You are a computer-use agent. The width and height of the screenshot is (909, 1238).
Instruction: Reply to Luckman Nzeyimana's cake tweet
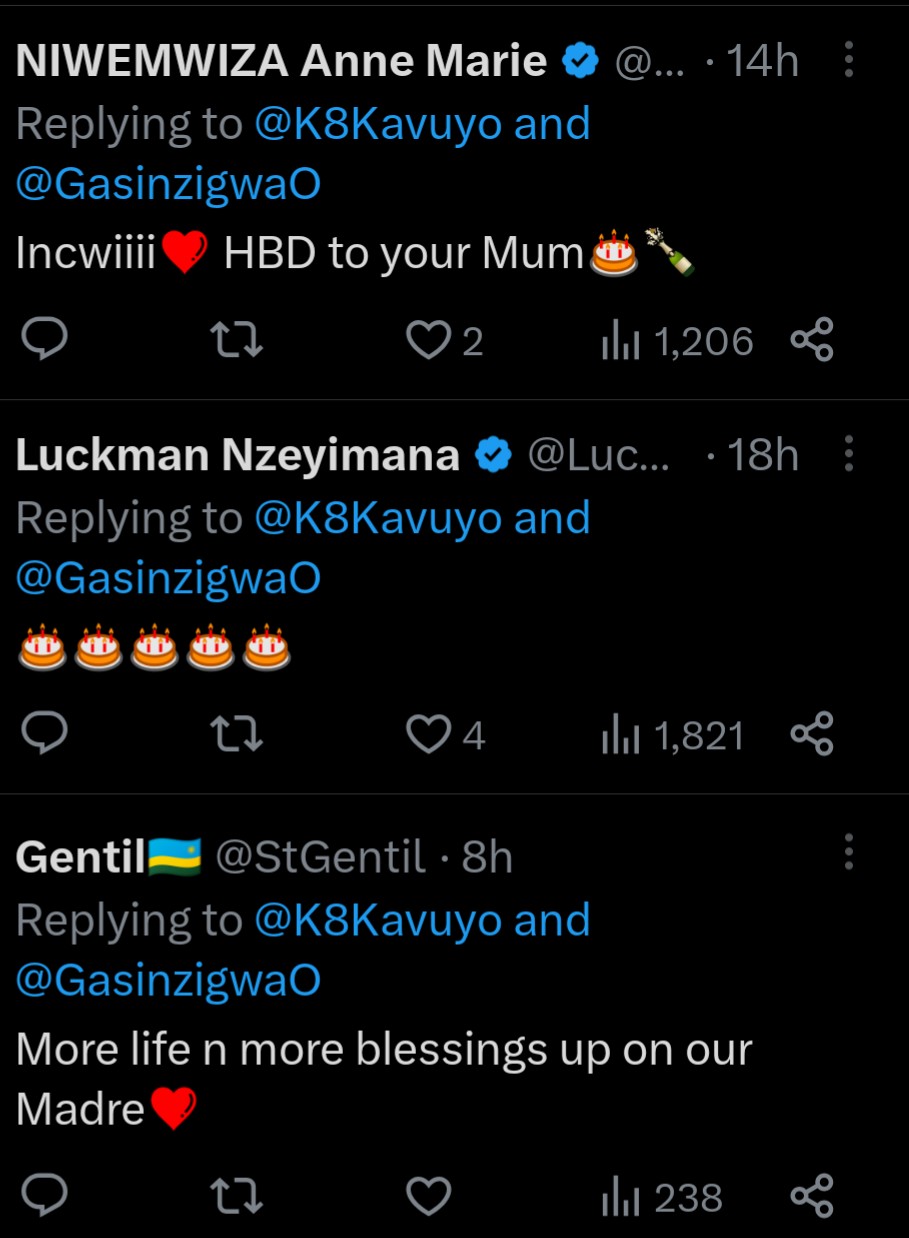coord(44,735)
